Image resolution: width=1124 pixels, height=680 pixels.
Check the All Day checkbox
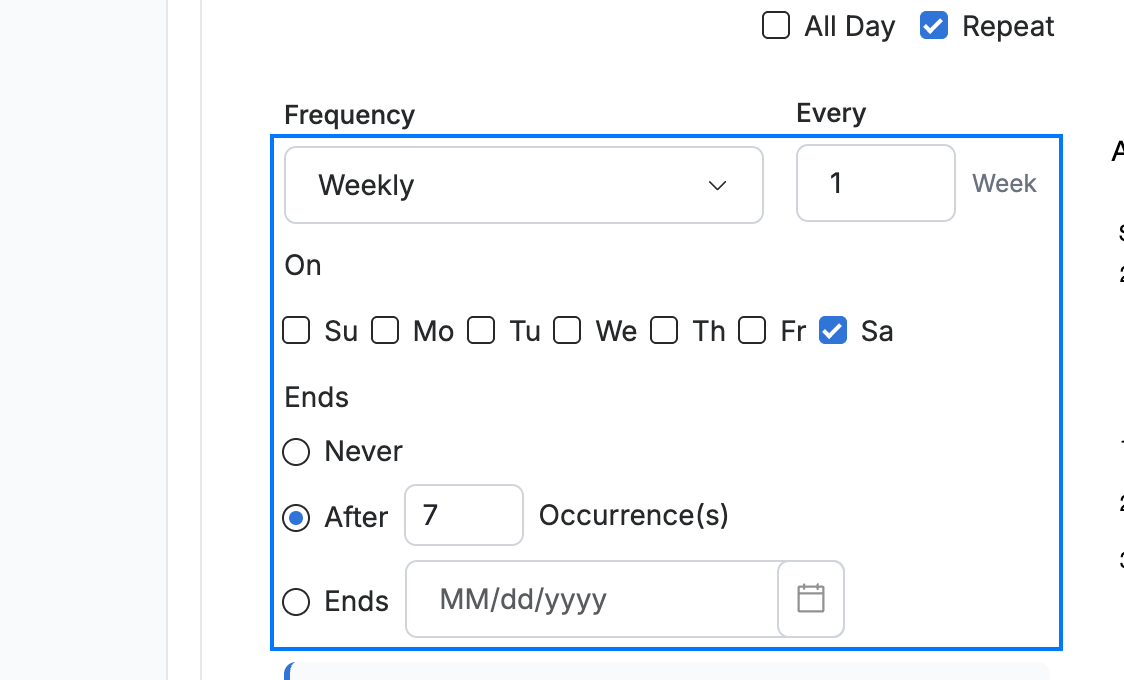[776, 25]
